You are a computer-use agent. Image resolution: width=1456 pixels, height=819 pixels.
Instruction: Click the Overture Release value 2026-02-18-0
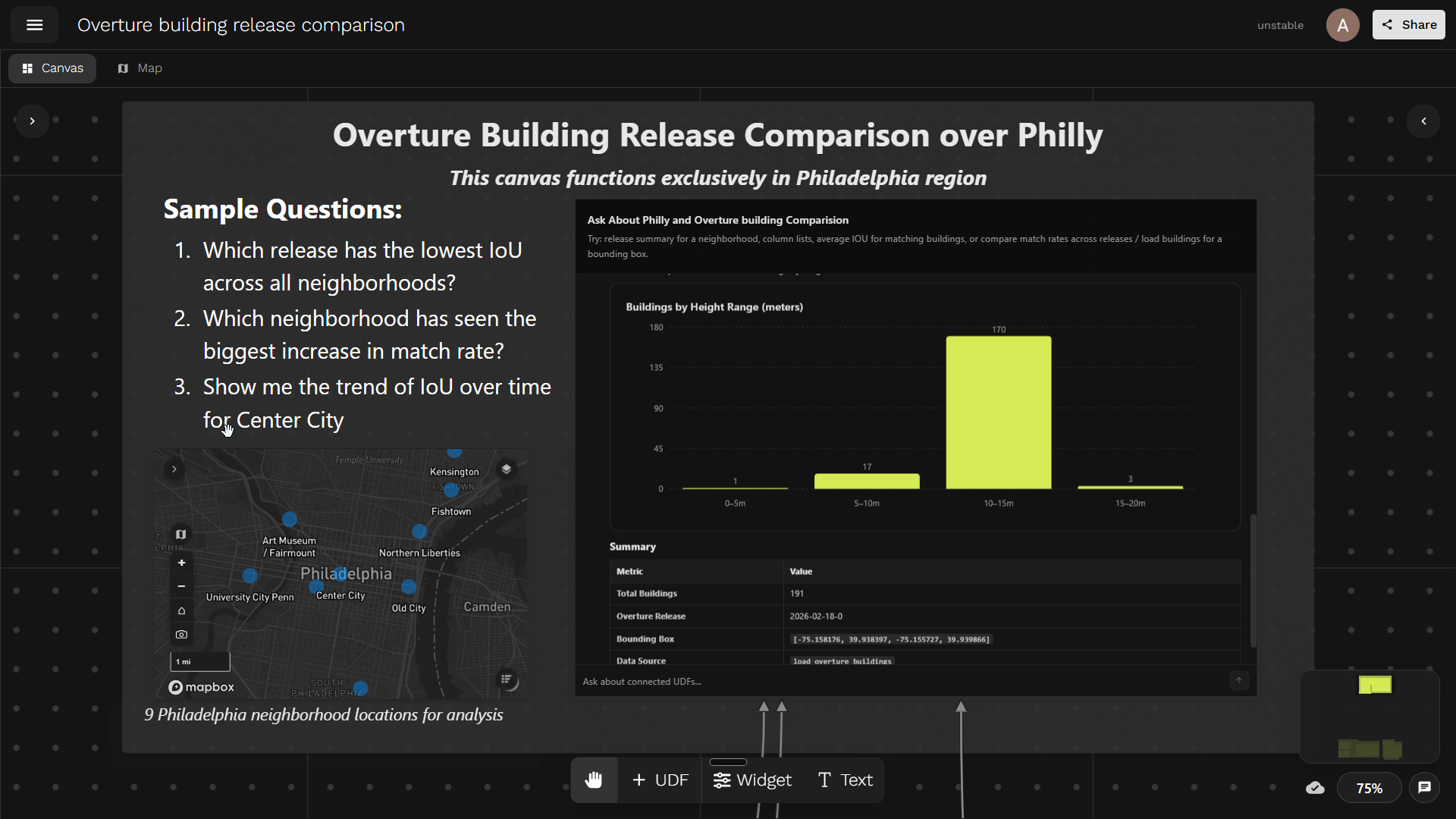[x=816, y=617]
